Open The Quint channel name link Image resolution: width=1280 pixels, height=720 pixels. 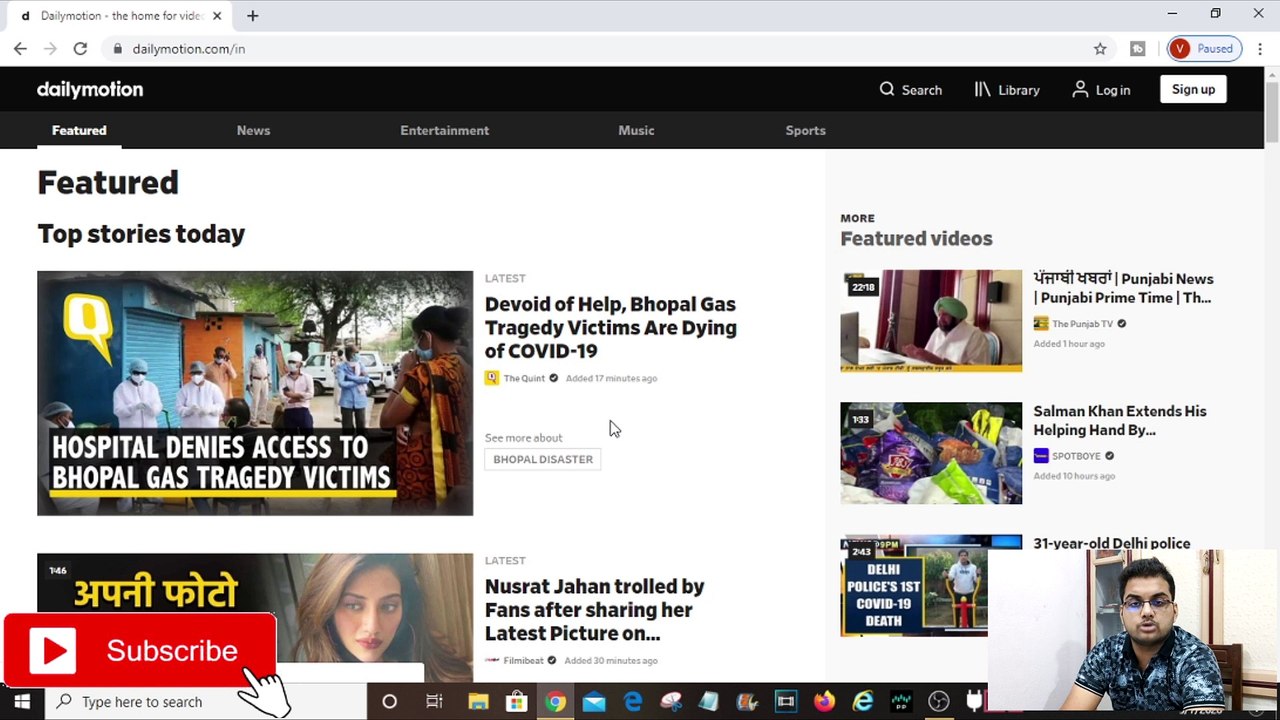coord(524,378)
